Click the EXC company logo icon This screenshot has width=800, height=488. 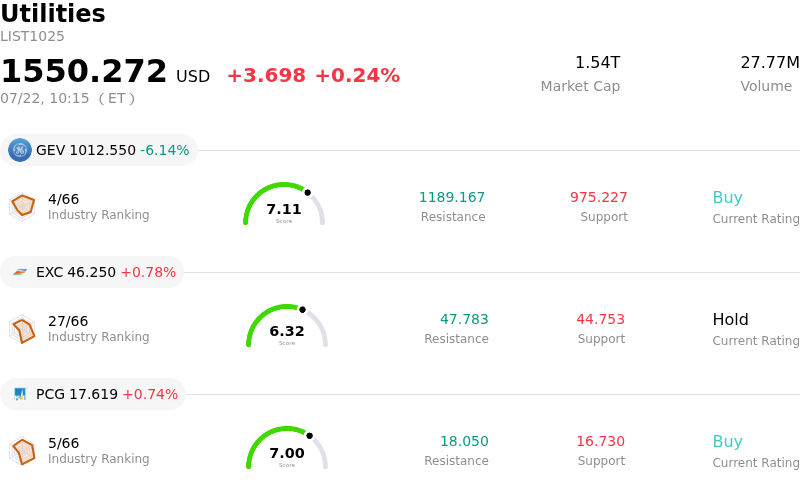(20, 272)
